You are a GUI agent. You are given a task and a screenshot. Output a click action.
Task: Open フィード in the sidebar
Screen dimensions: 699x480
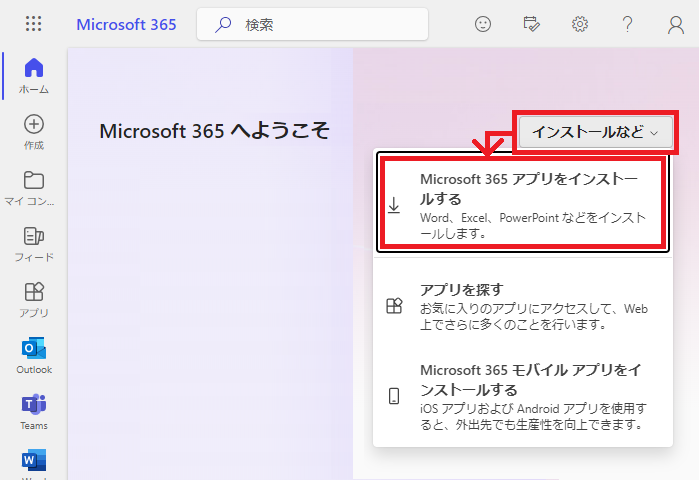34,245
